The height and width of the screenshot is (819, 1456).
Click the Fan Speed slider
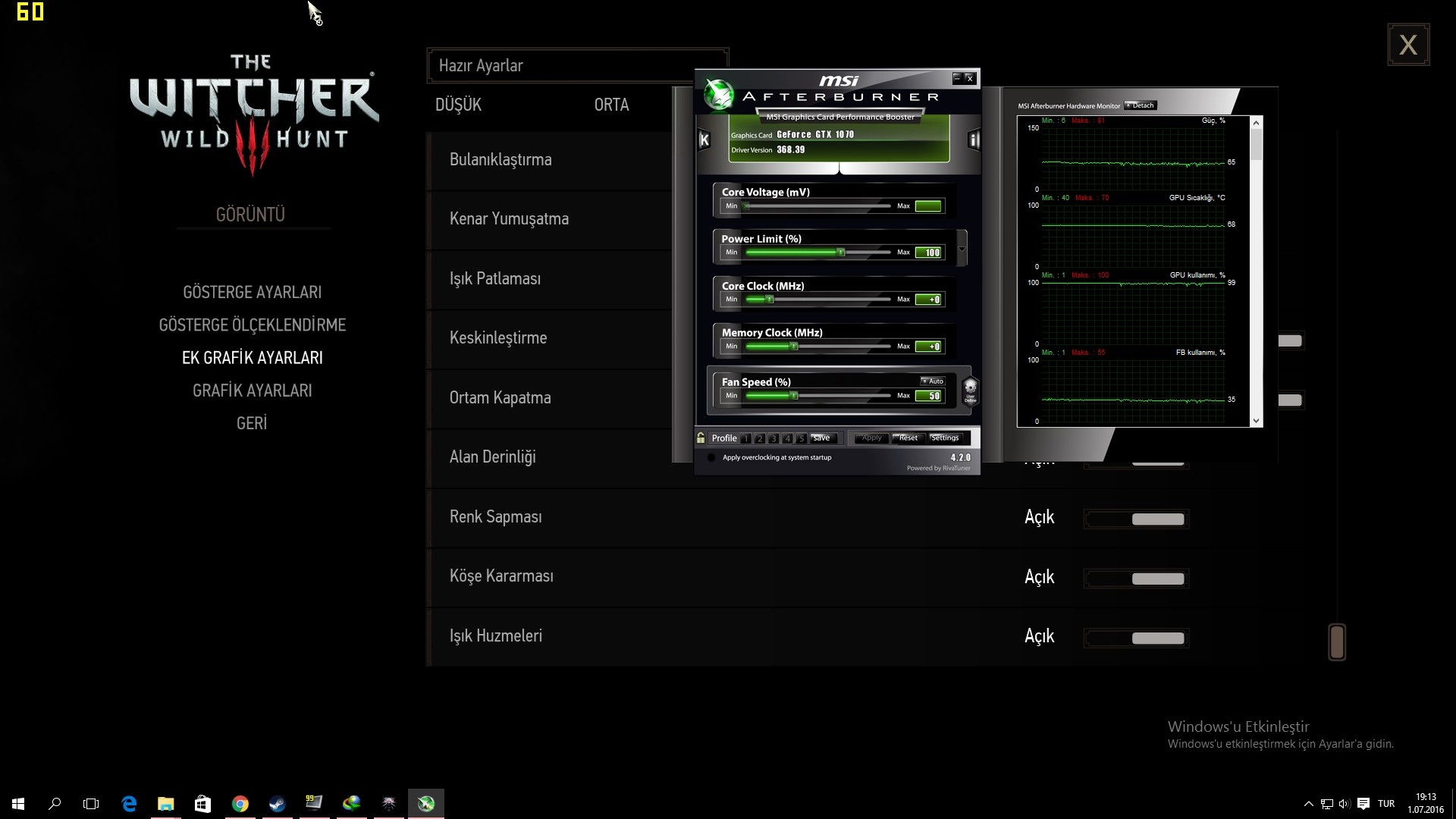817,396
